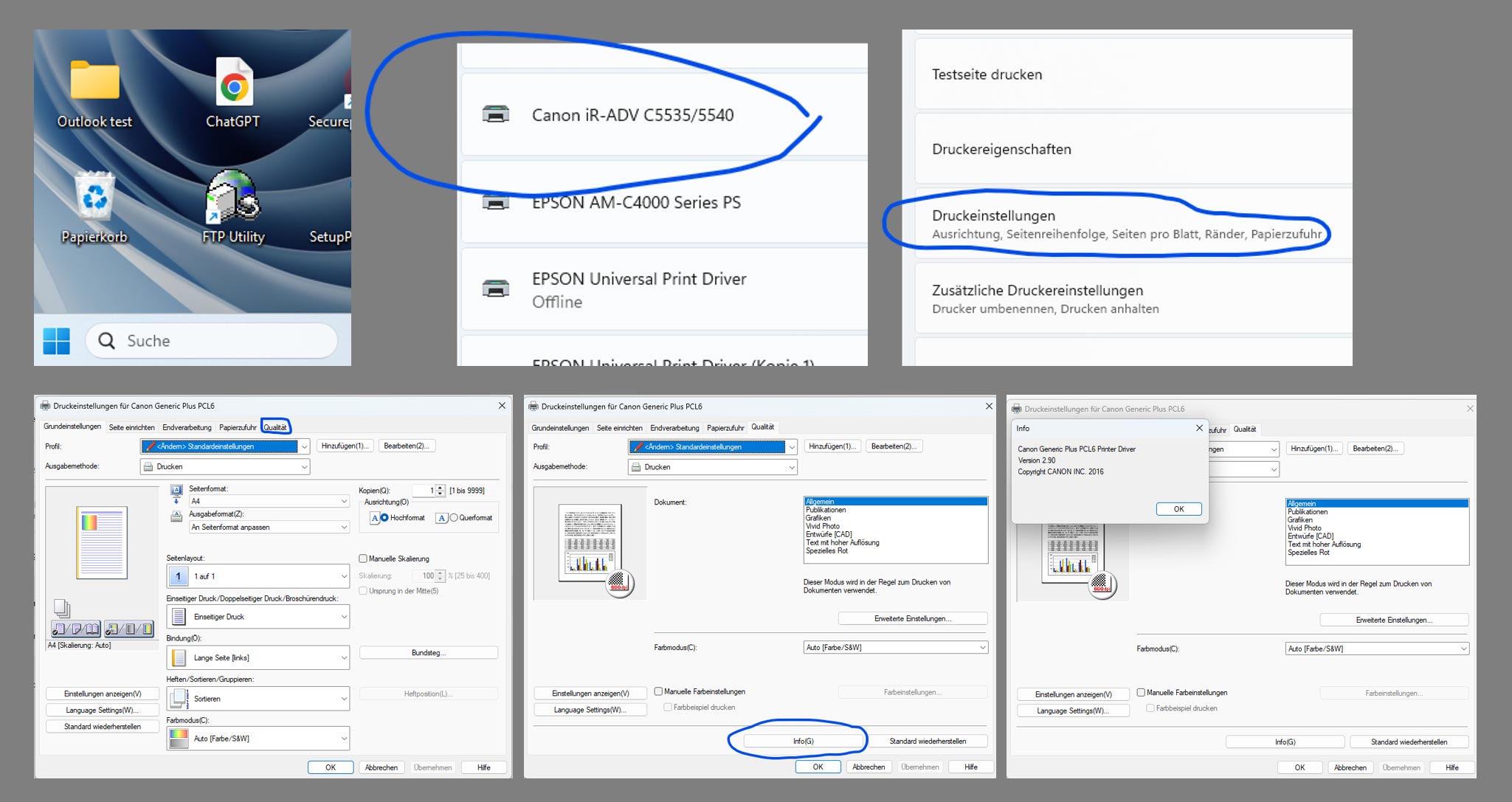Click the Suche taskbar search field
The image size is (1512, 802).
coord(212,341)
